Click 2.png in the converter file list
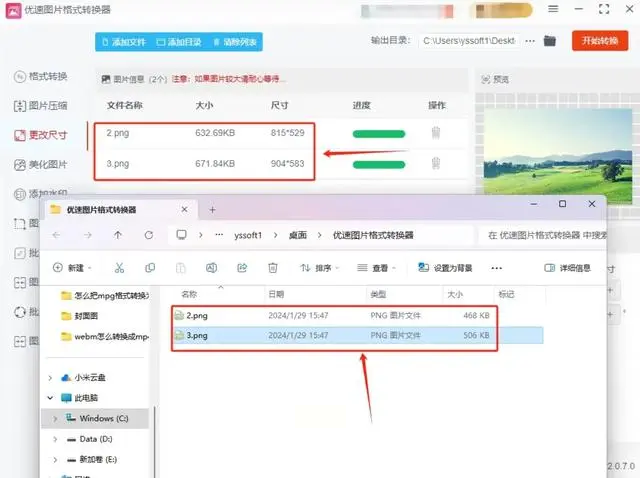640x478 pixels. (118, 133)
